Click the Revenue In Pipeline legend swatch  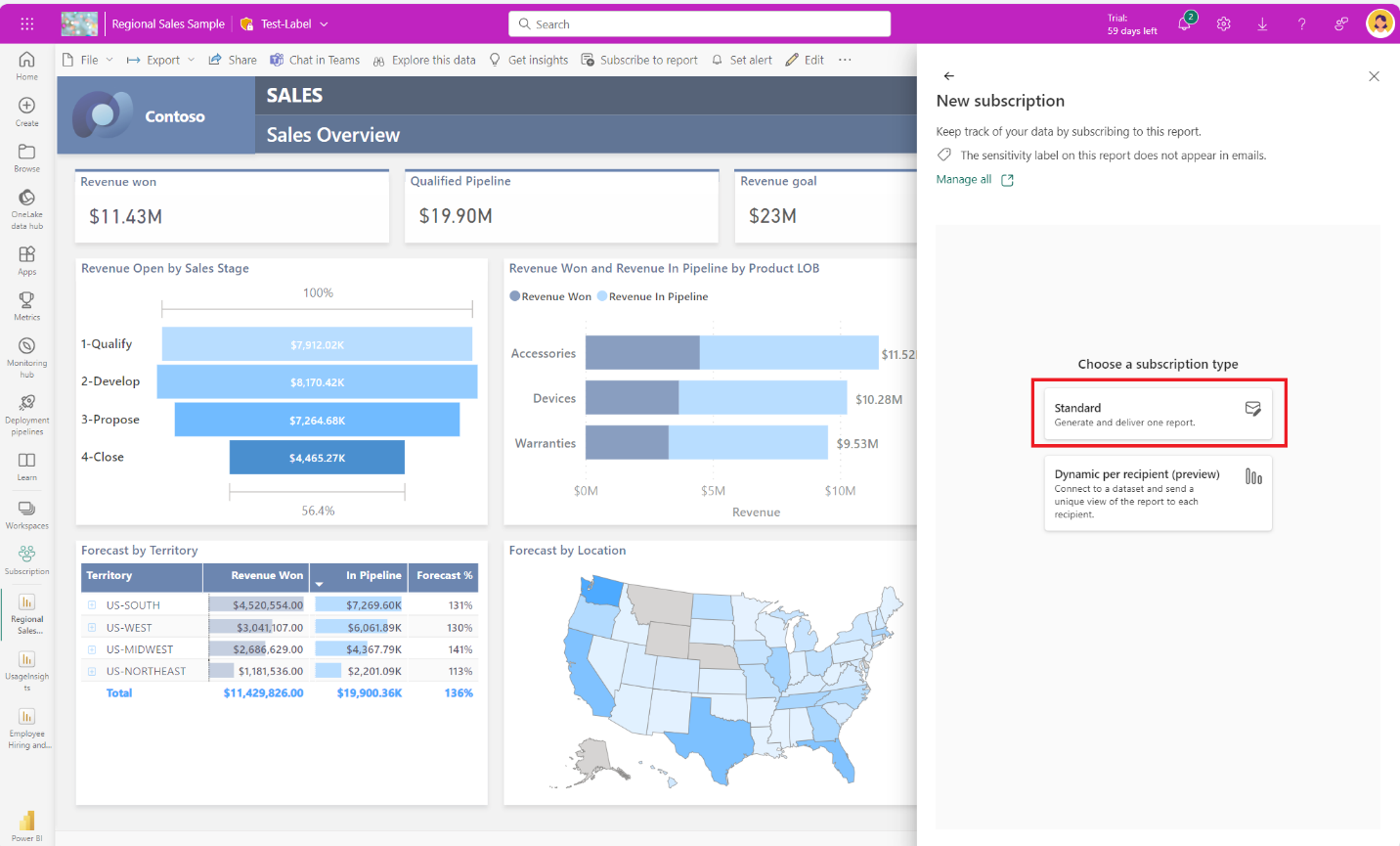coord(602,296)
